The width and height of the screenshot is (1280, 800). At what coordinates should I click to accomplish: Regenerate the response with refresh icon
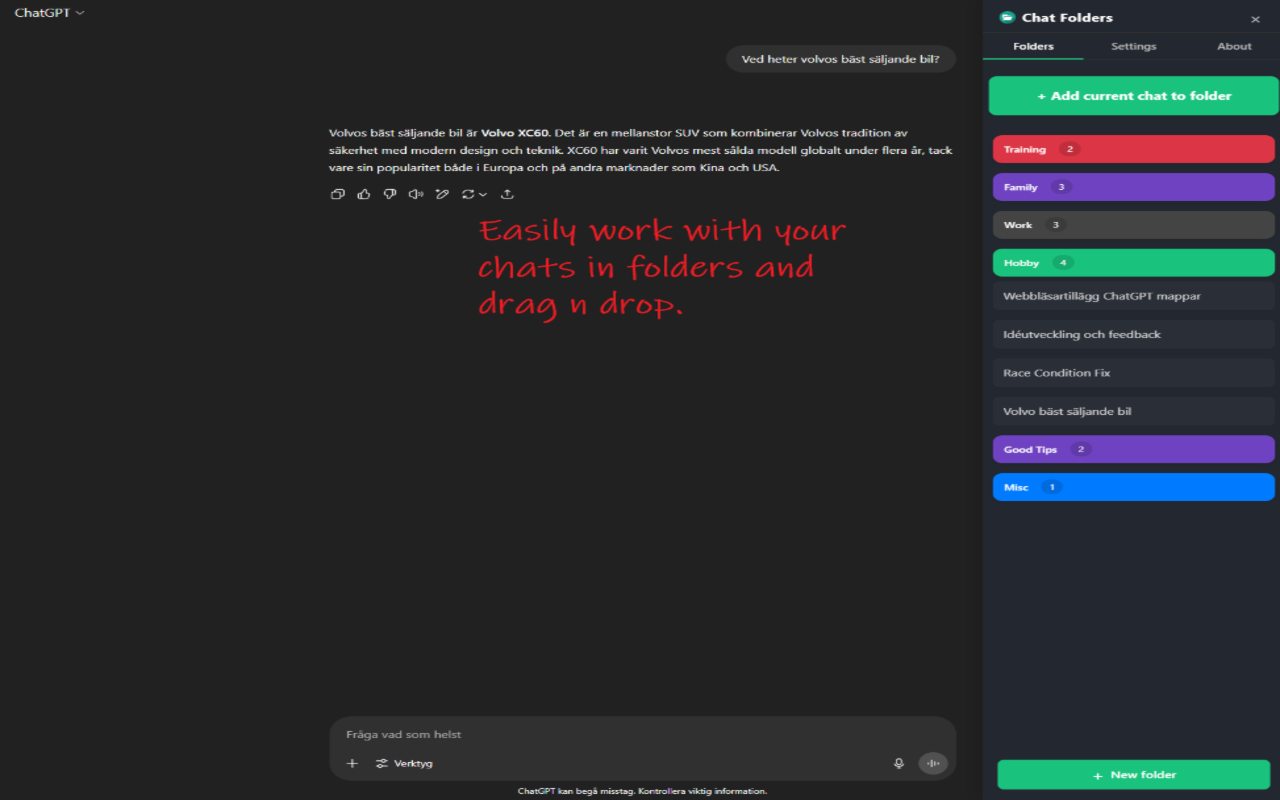(x=467, y=194)
